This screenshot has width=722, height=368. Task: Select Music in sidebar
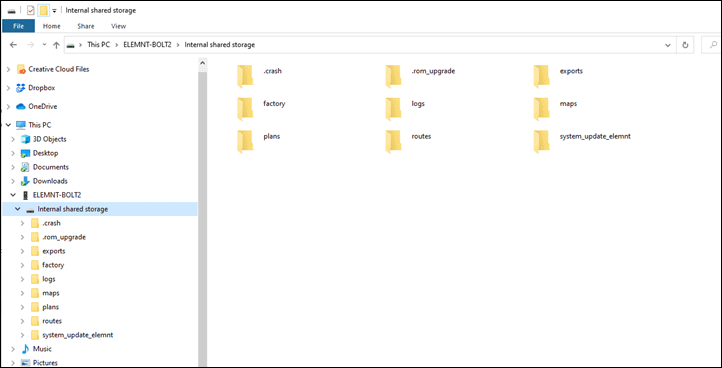pyautogui.click(x=42, y=349)
